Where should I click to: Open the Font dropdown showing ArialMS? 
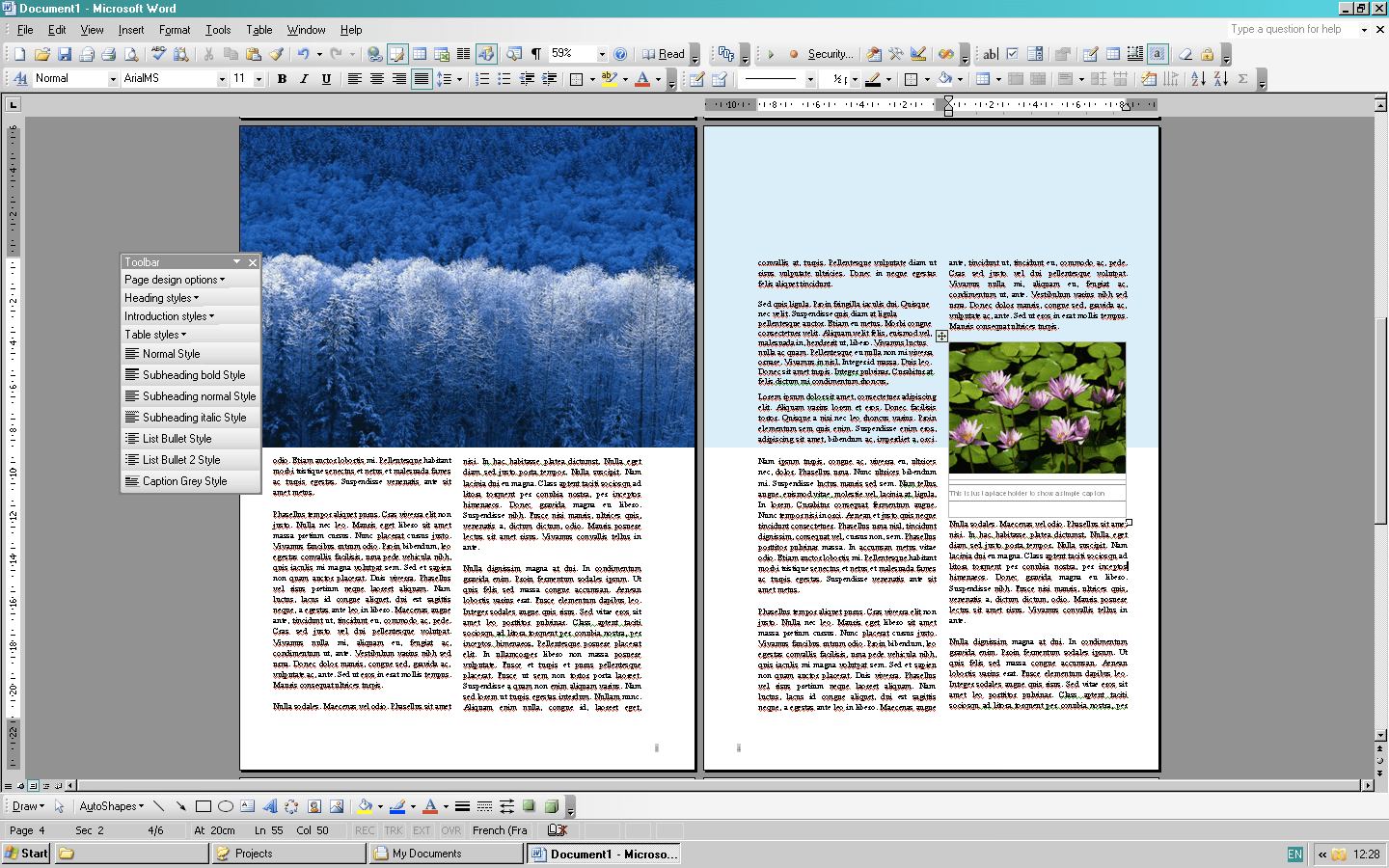222,79
